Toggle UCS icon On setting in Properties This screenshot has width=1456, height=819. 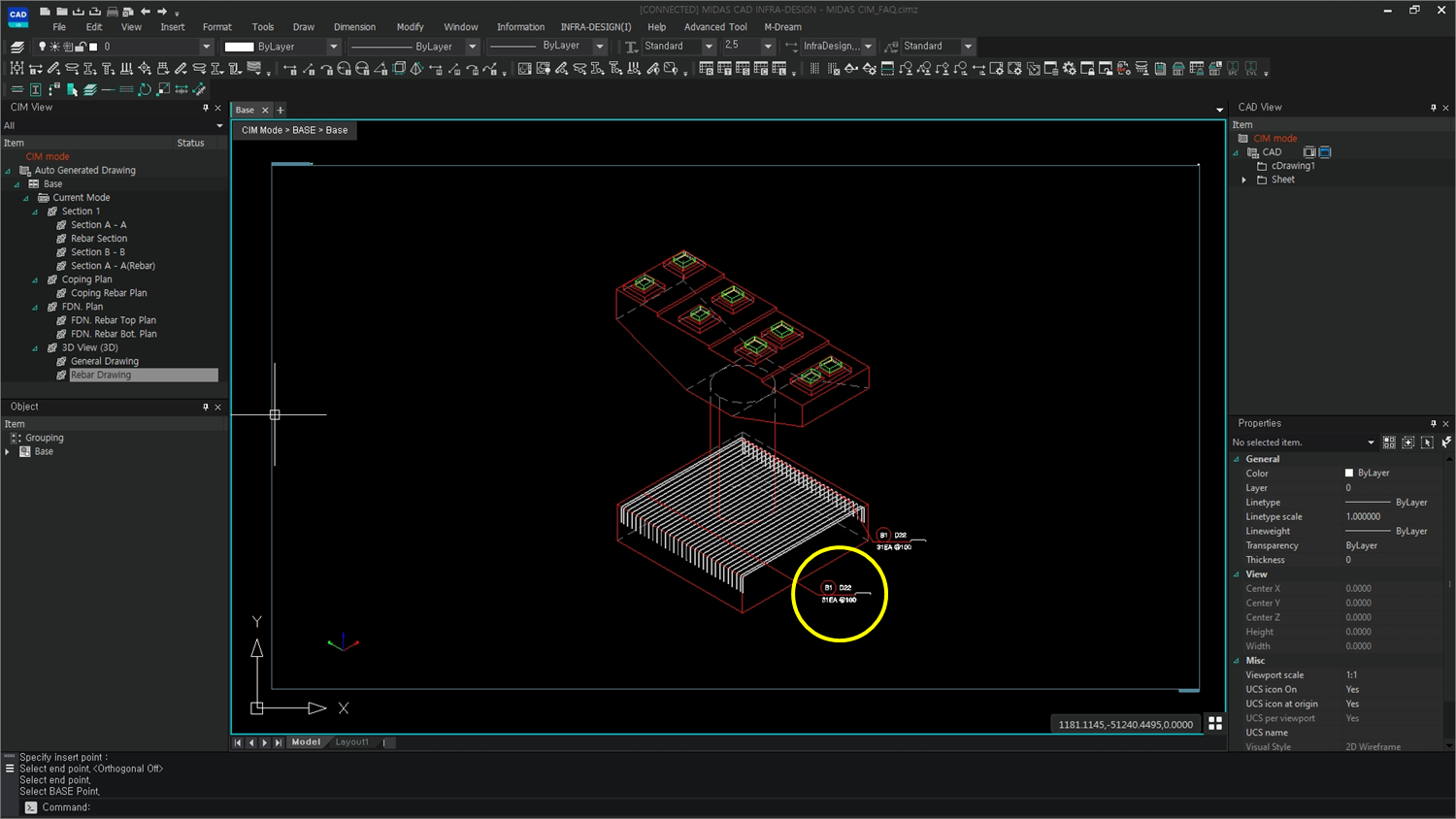pos(1354,689)
